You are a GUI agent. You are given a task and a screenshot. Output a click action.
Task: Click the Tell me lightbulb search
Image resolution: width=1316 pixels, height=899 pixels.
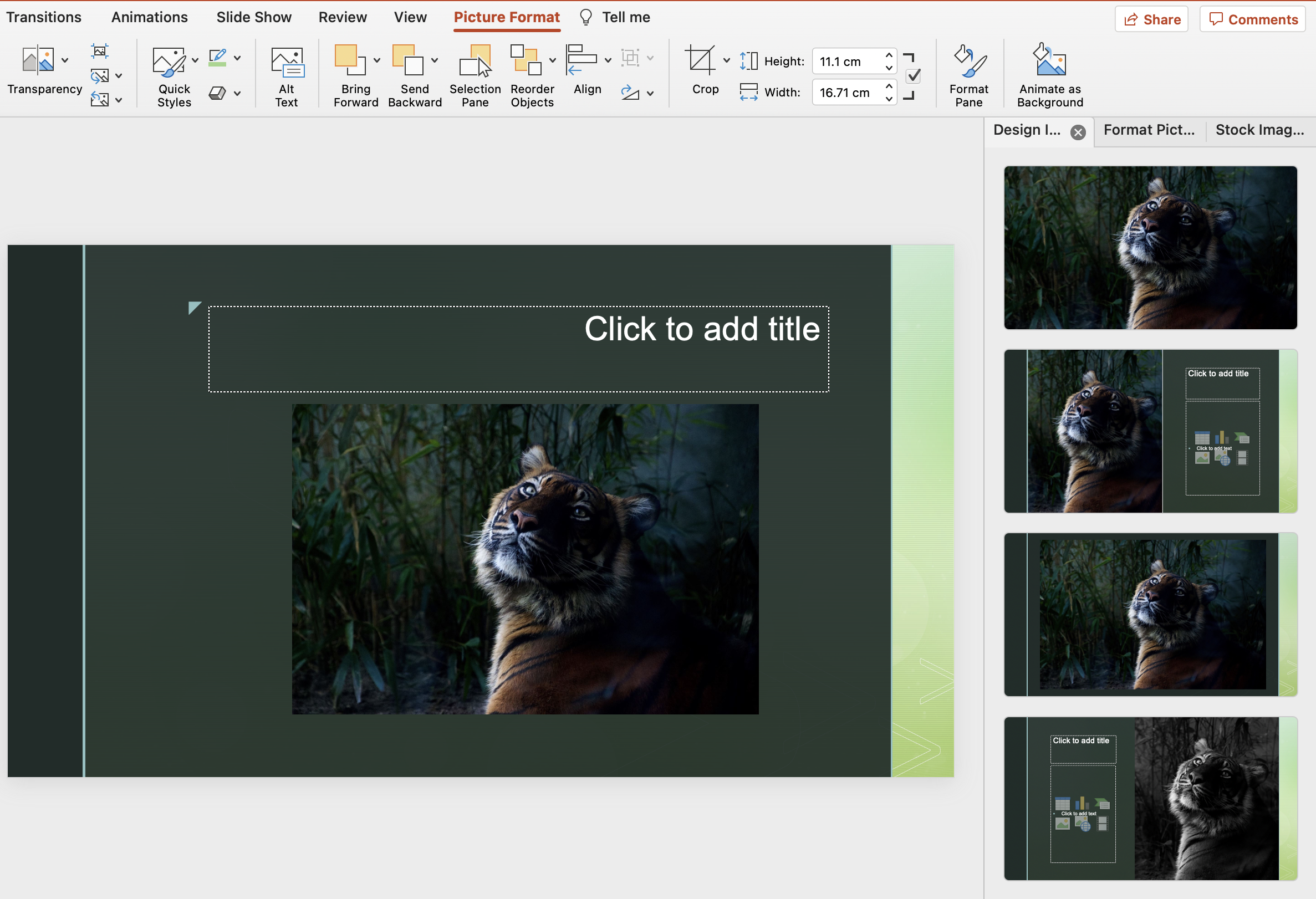614,17
